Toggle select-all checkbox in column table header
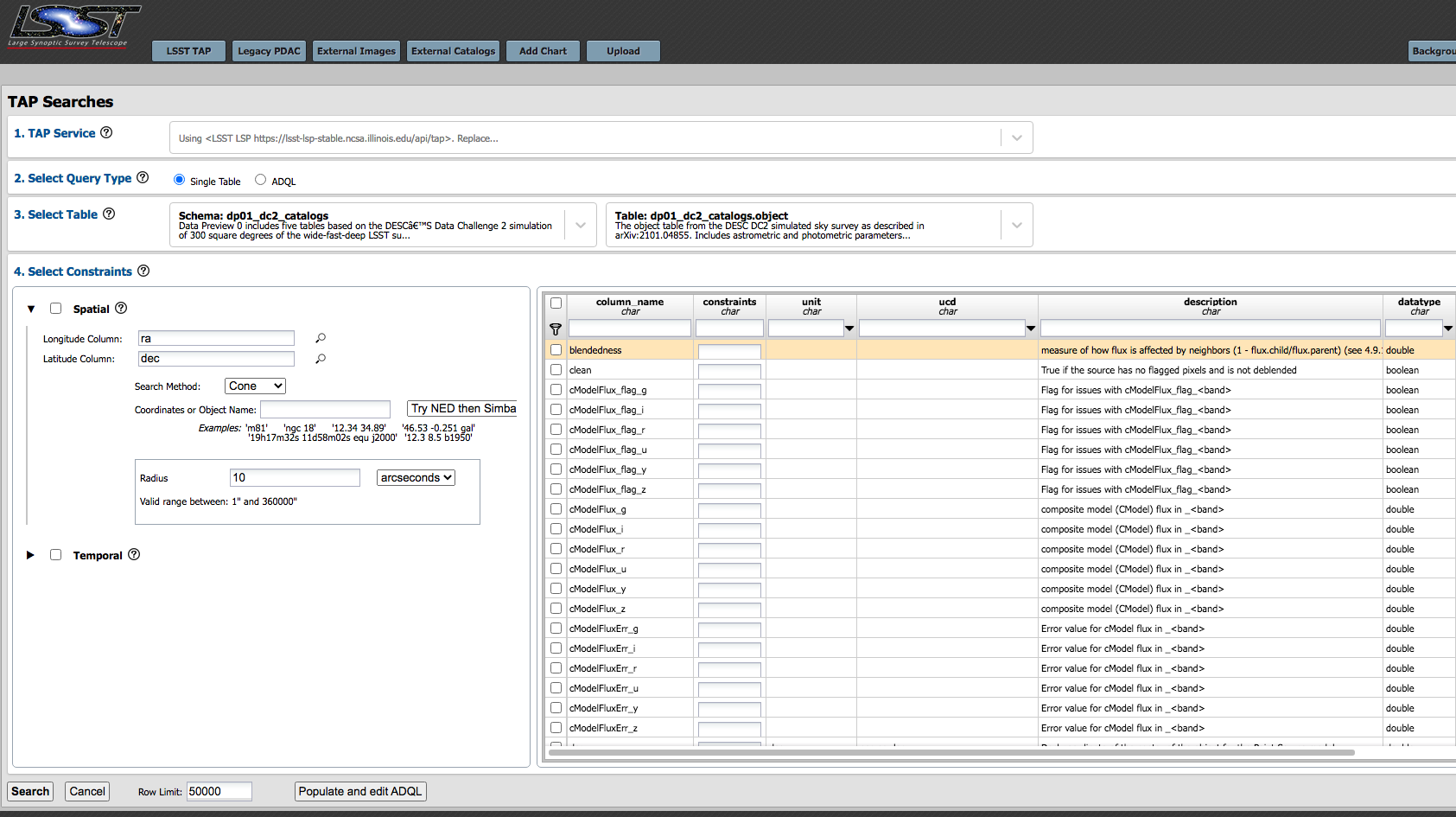This screenshot has height=817, width=1456. (x=556, y=303)
